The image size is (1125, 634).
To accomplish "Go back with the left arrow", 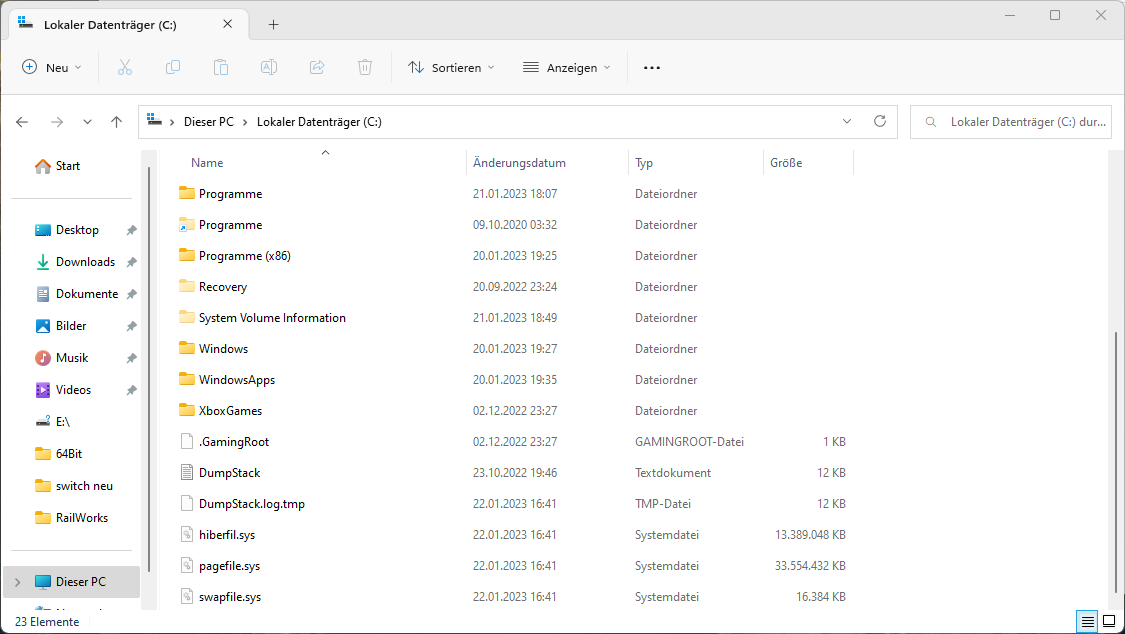I will tap(22, 122).
